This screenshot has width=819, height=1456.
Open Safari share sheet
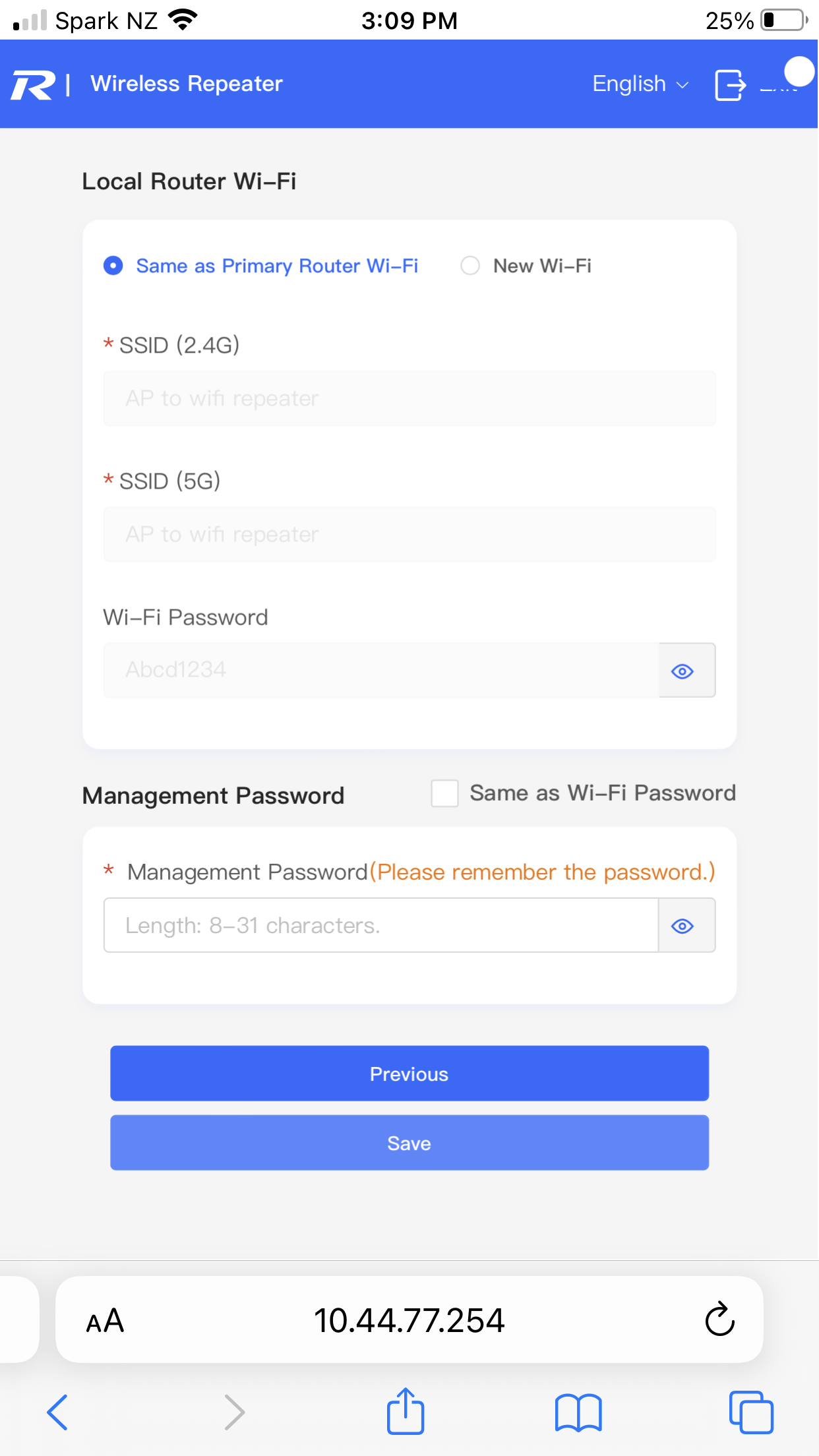point(405,1412)
